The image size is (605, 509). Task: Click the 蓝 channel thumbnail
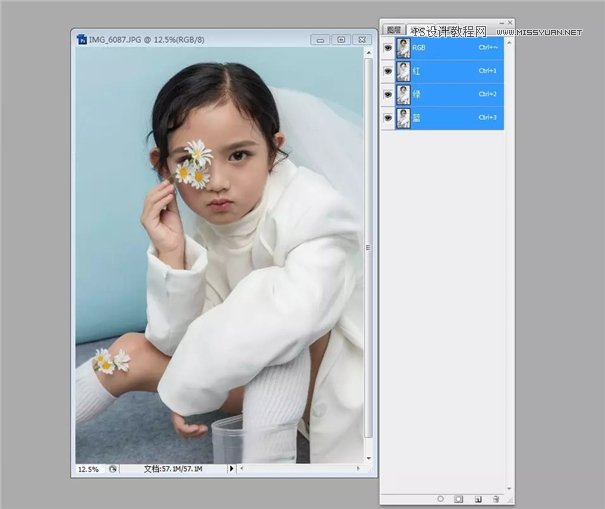(404, 118)
